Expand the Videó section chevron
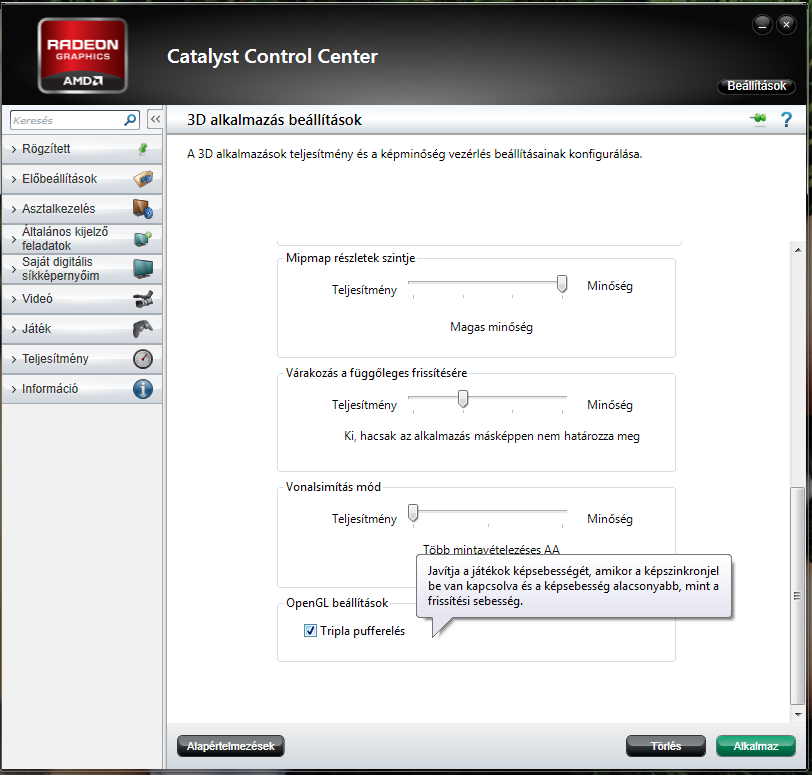This screenshot has width=812, height=775. coord(14,299)
